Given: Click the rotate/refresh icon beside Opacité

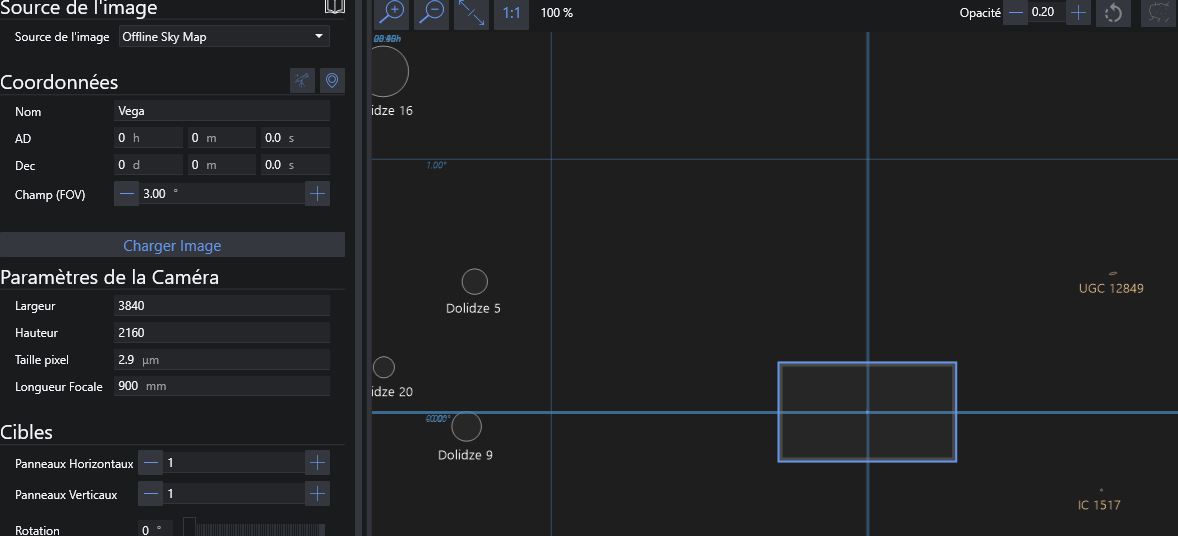Looking at the screenshot, I should click(1113, 13).
